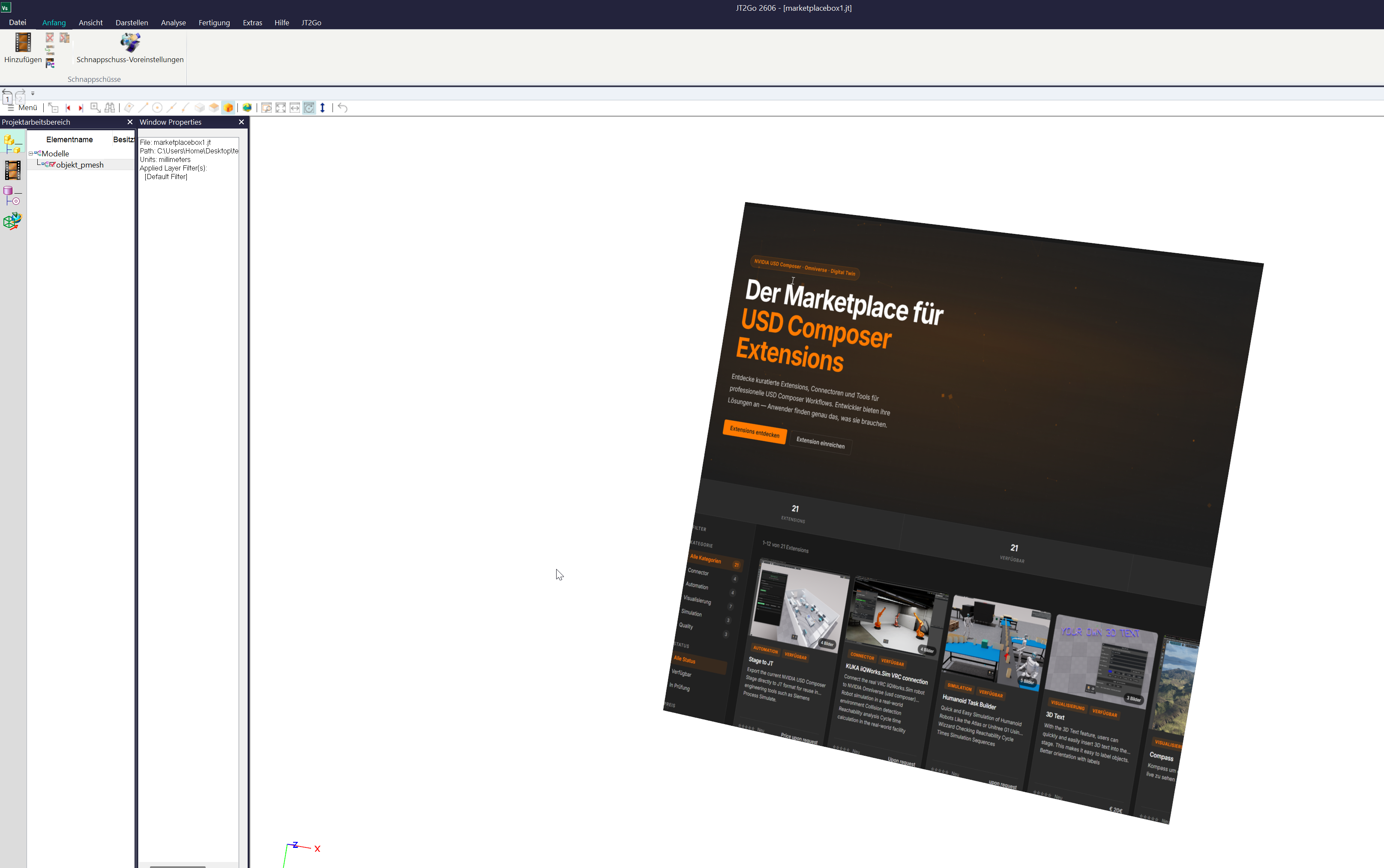This screenshot has width=1384, height=868.
Task: Click the fit width horizontal arrows icon
Action: [294, 108]
